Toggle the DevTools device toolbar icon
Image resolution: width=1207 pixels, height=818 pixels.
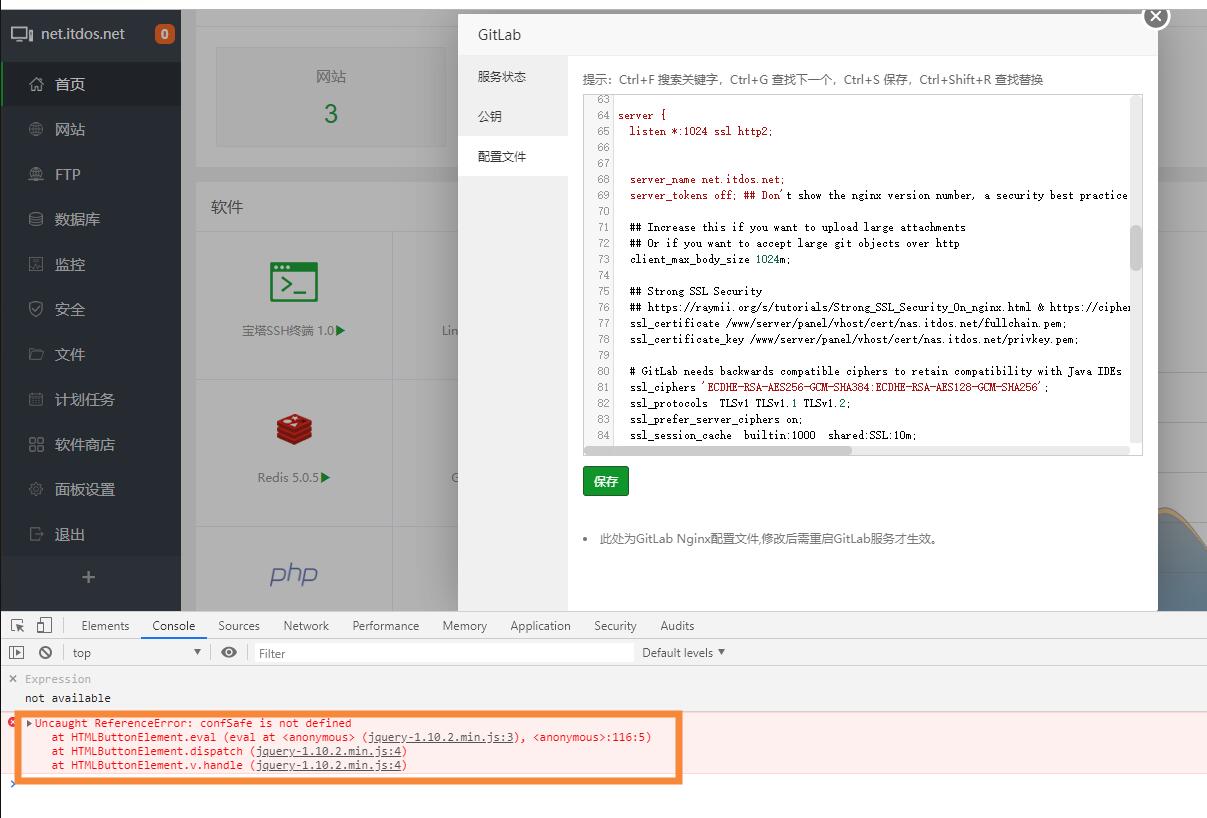click(x=44, y=625)
